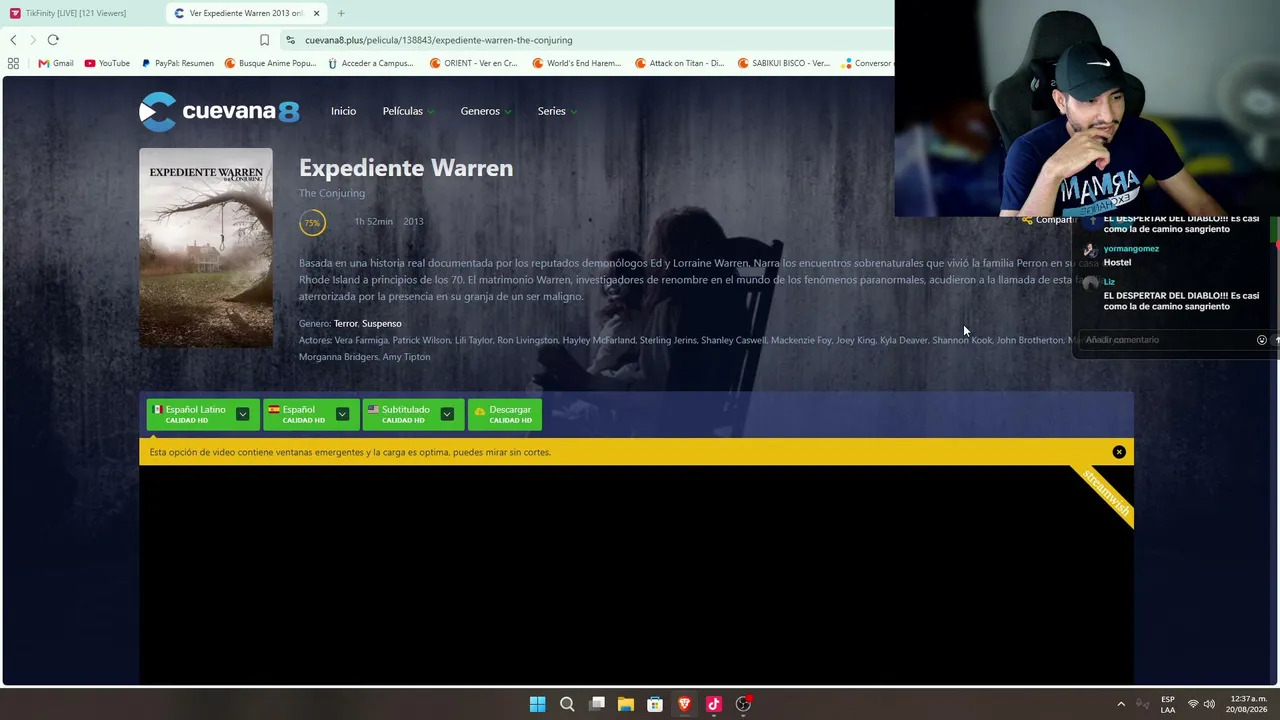Viewport: 1280px width, 720px height.
Task: Click the Añadir comentario input field
Action: [1166, 340]
